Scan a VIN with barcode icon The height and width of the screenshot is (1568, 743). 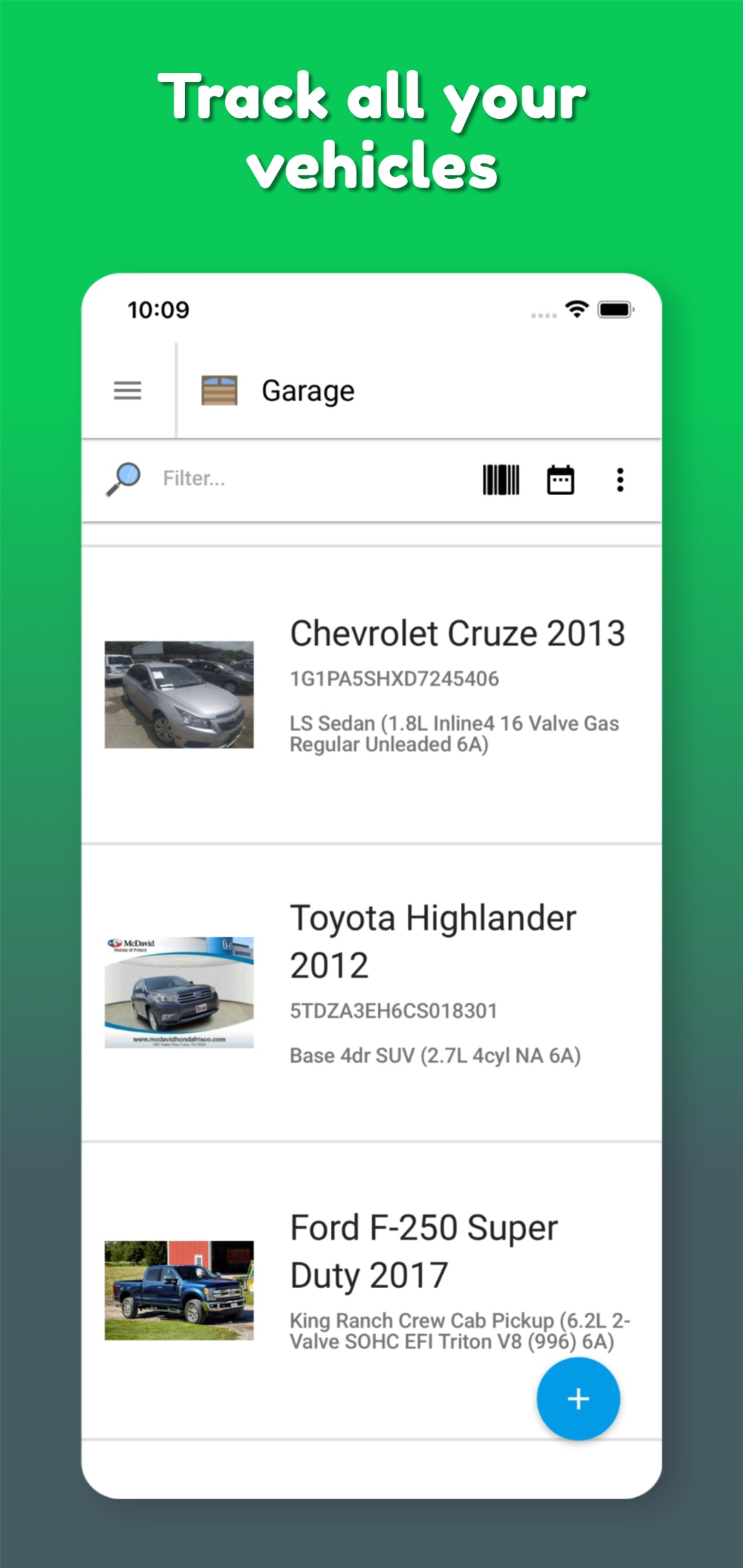click(501, 479)
